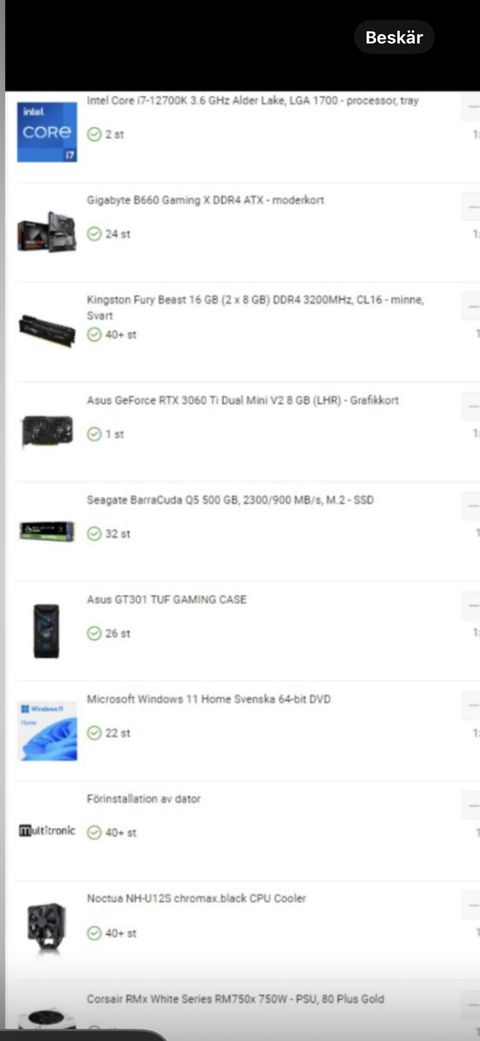Open Gigabyte B660 Gaming X motherboard link
The image size is (480, 1041).
click(205, 200)
